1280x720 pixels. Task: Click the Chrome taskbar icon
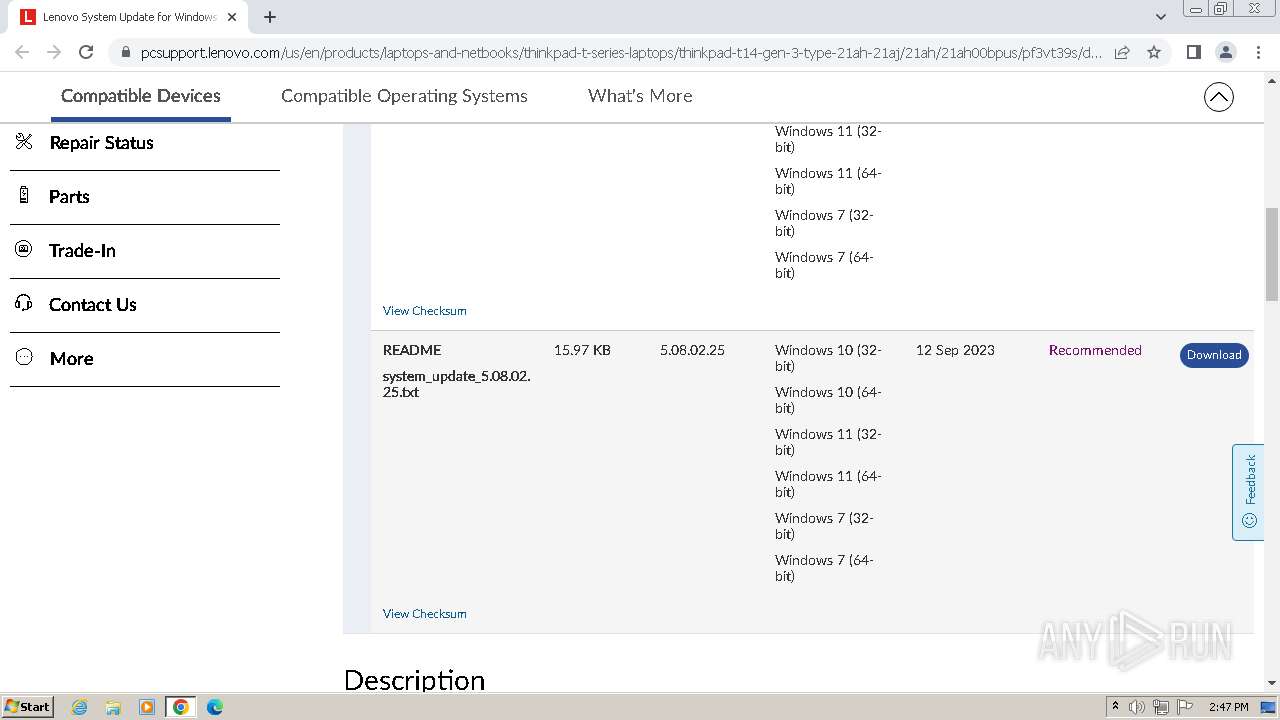pyautogui.click(x=181, y=707)
